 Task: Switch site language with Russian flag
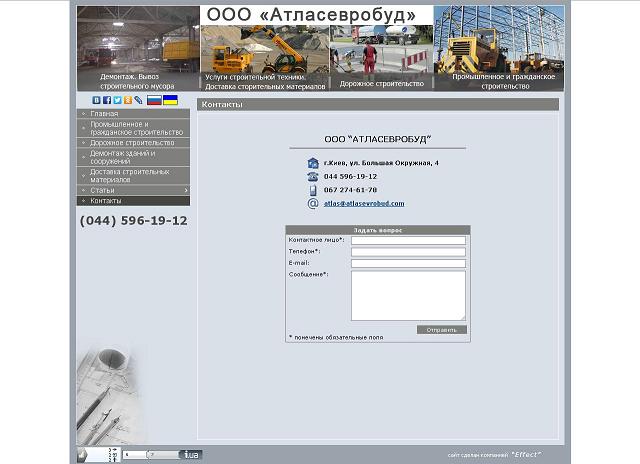click(x=154, y=100)
